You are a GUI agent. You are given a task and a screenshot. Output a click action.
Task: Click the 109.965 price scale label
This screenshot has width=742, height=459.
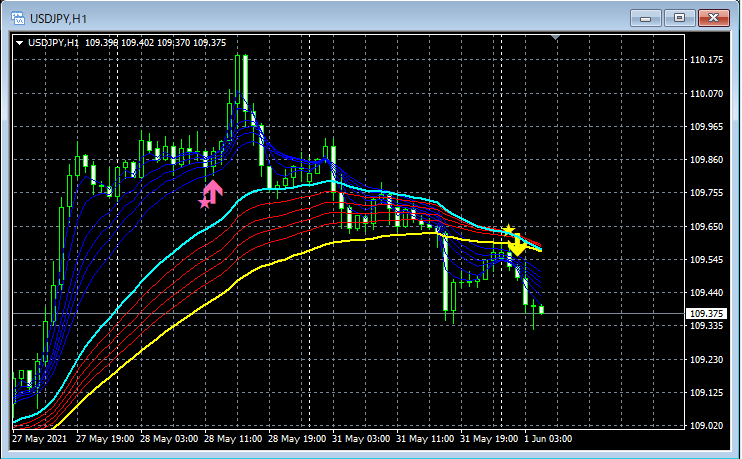pyautogui.click(x=706, y=127)
